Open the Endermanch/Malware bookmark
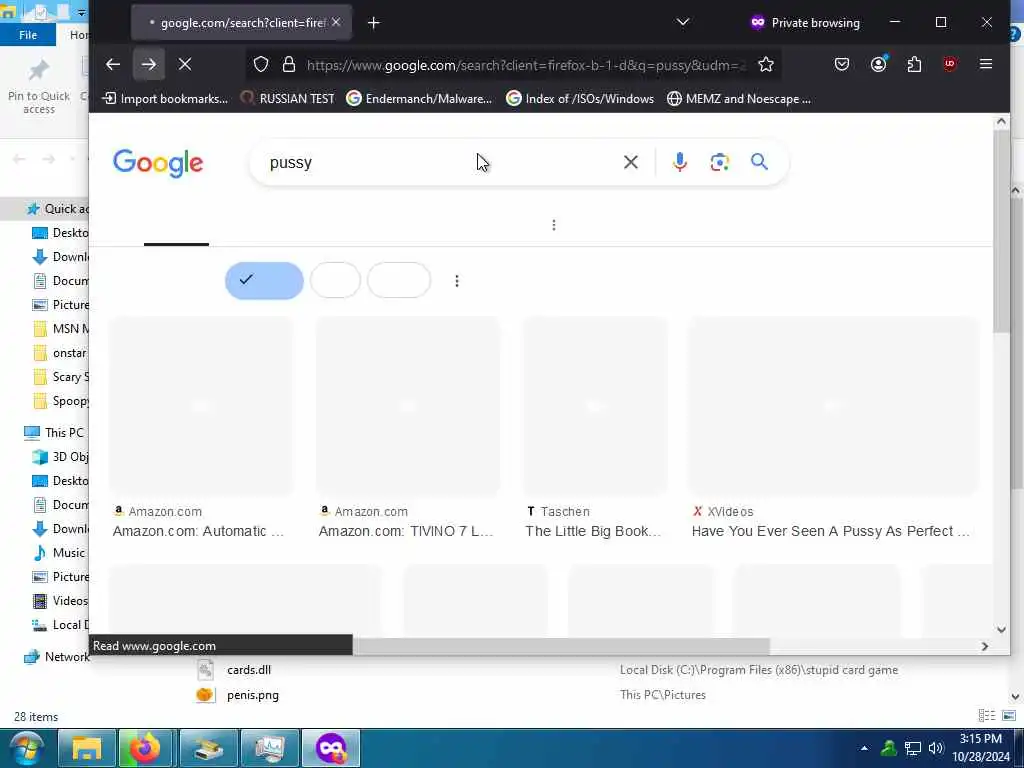The width and height of the screenshot is (1024, 768). 419,99
